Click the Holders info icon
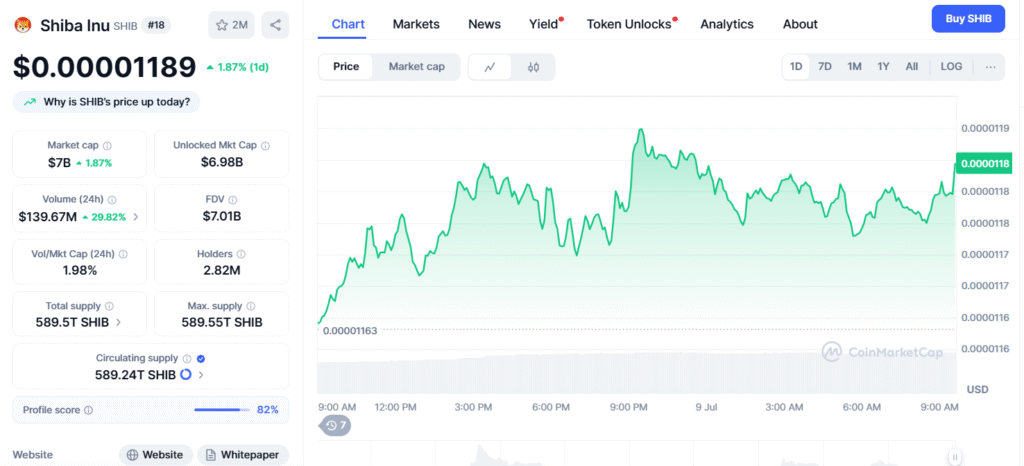The height and width of the screenshot is (466, 1024). 241,254
